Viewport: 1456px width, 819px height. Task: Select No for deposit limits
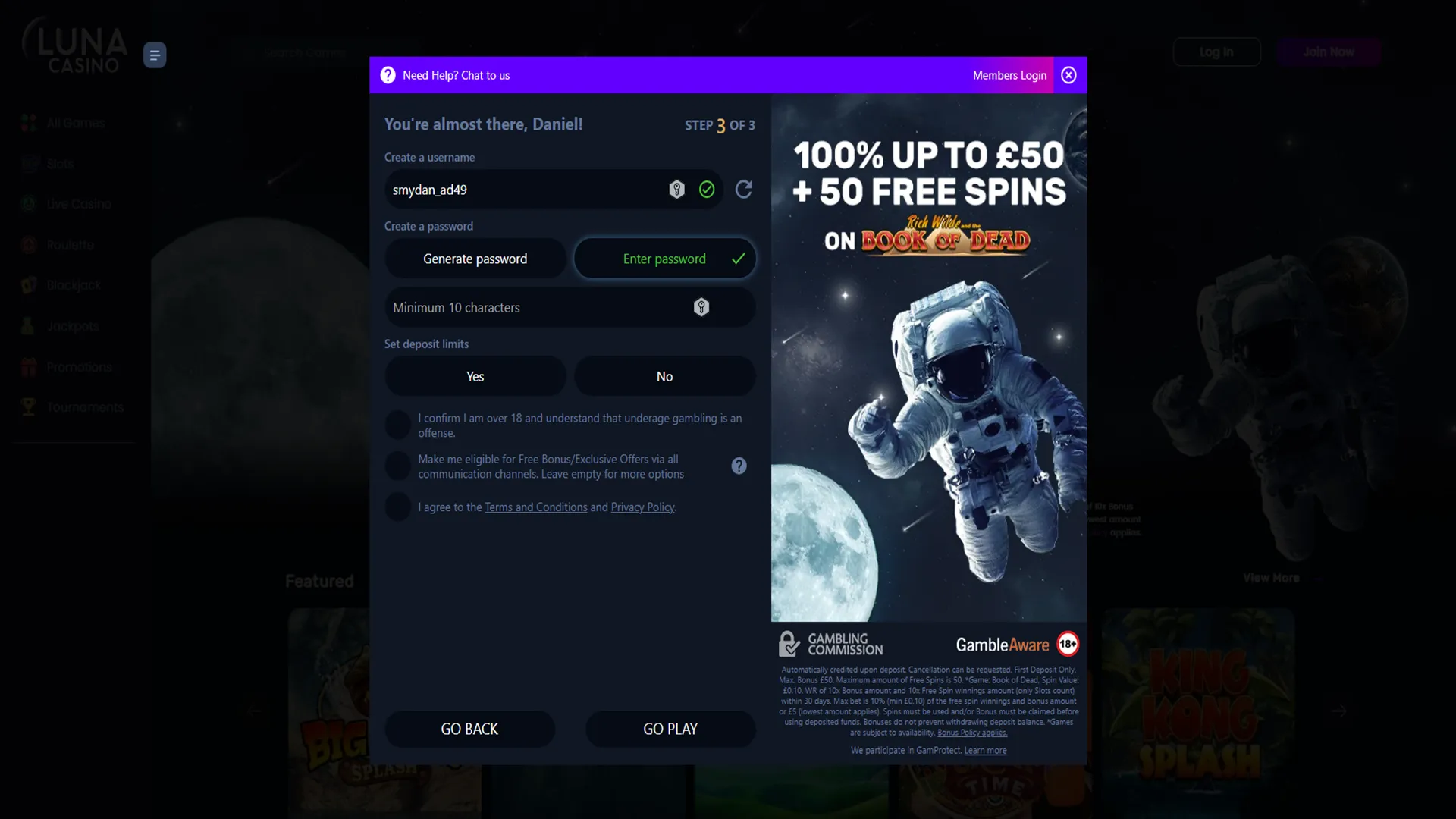point(665,376)
